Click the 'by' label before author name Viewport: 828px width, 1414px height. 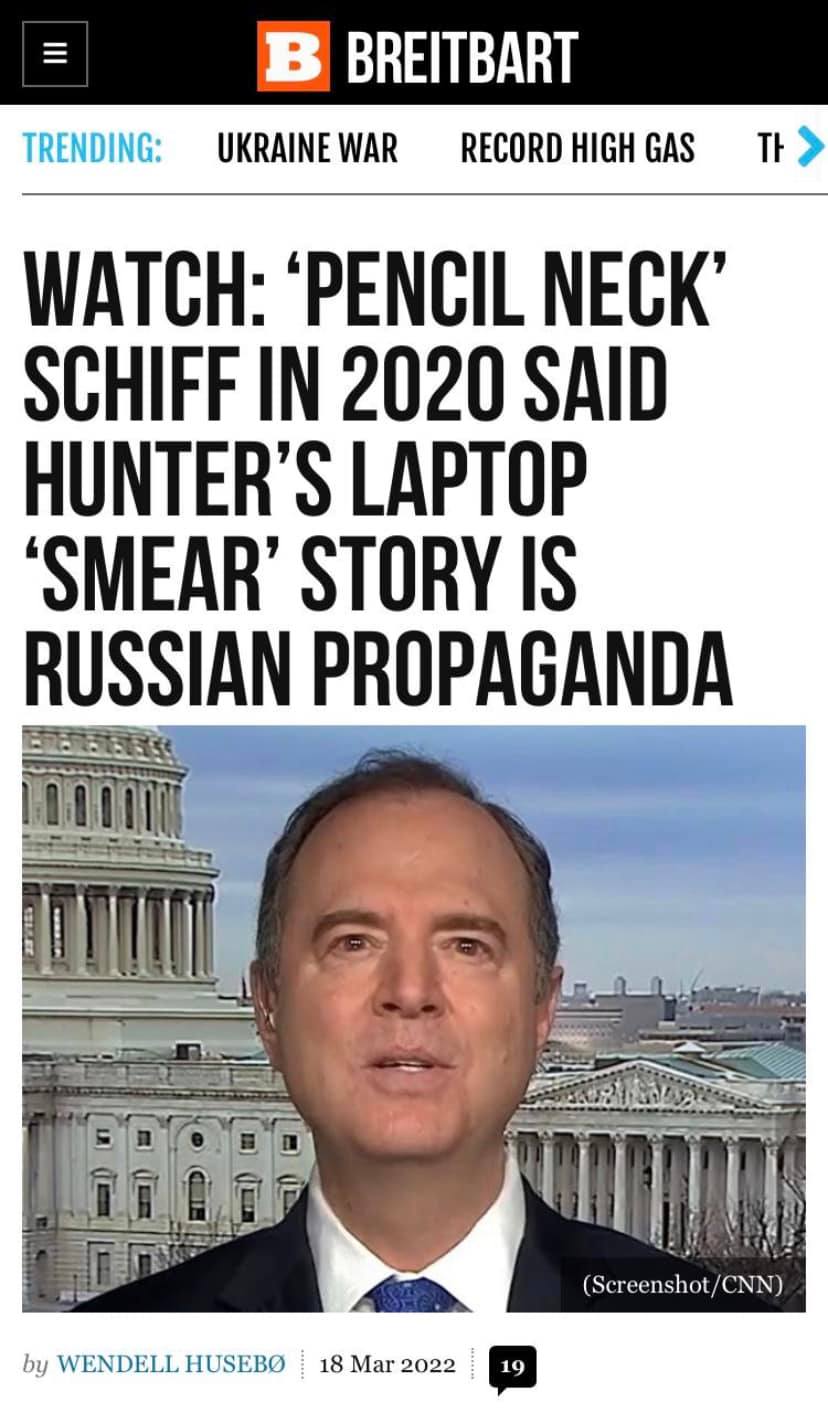tap(35, 1366)
